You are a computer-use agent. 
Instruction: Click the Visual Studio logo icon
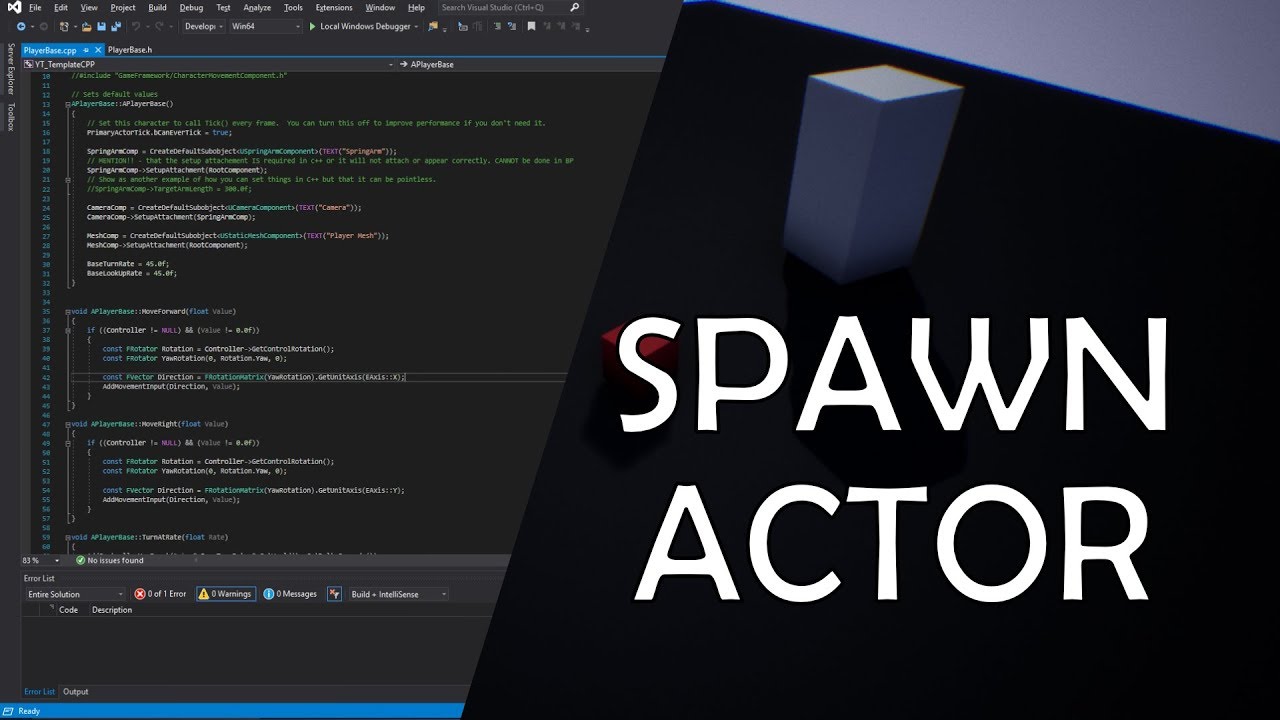pyautogui.click(x=13, y=7)
